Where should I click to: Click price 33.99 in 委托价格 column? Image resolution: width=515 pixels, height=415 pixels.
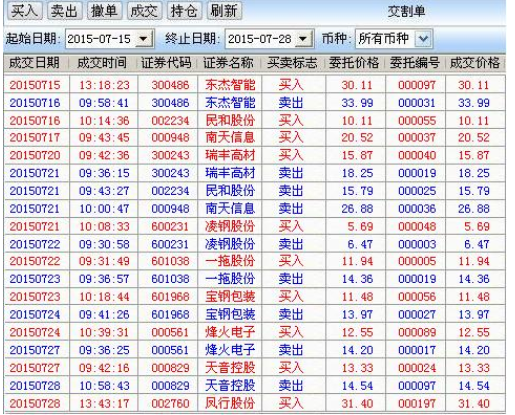pyautogui.click(x=357, y=103)
